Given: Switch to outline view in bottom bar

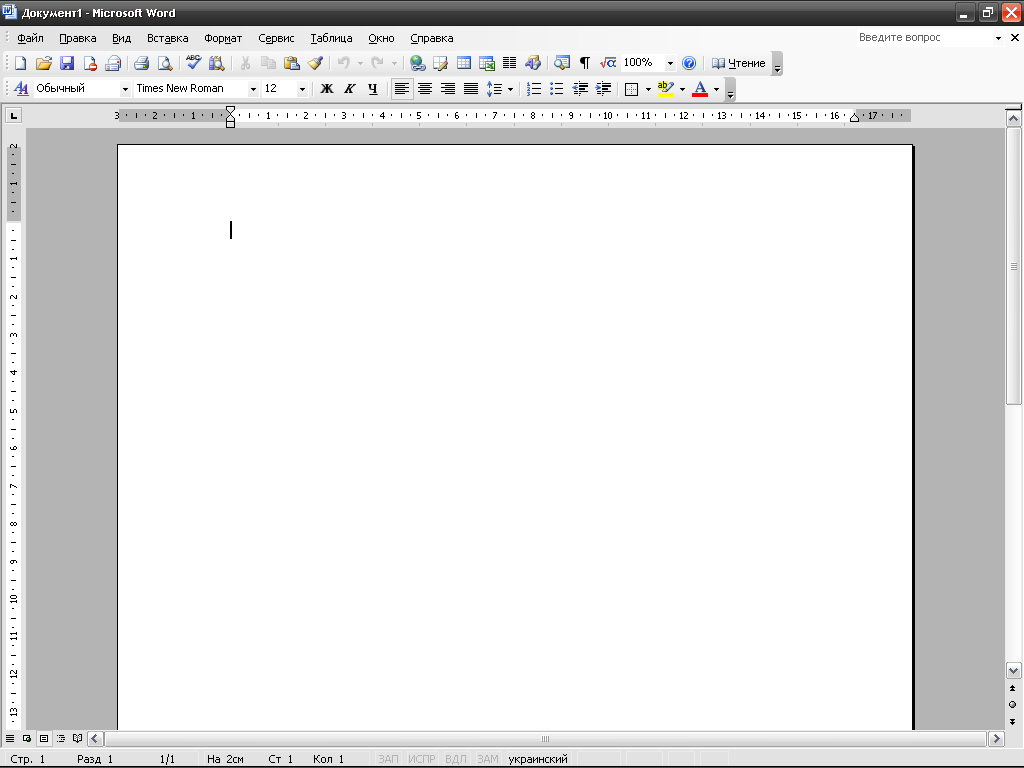Looking at the screenshot, I should tap(61, 739).
